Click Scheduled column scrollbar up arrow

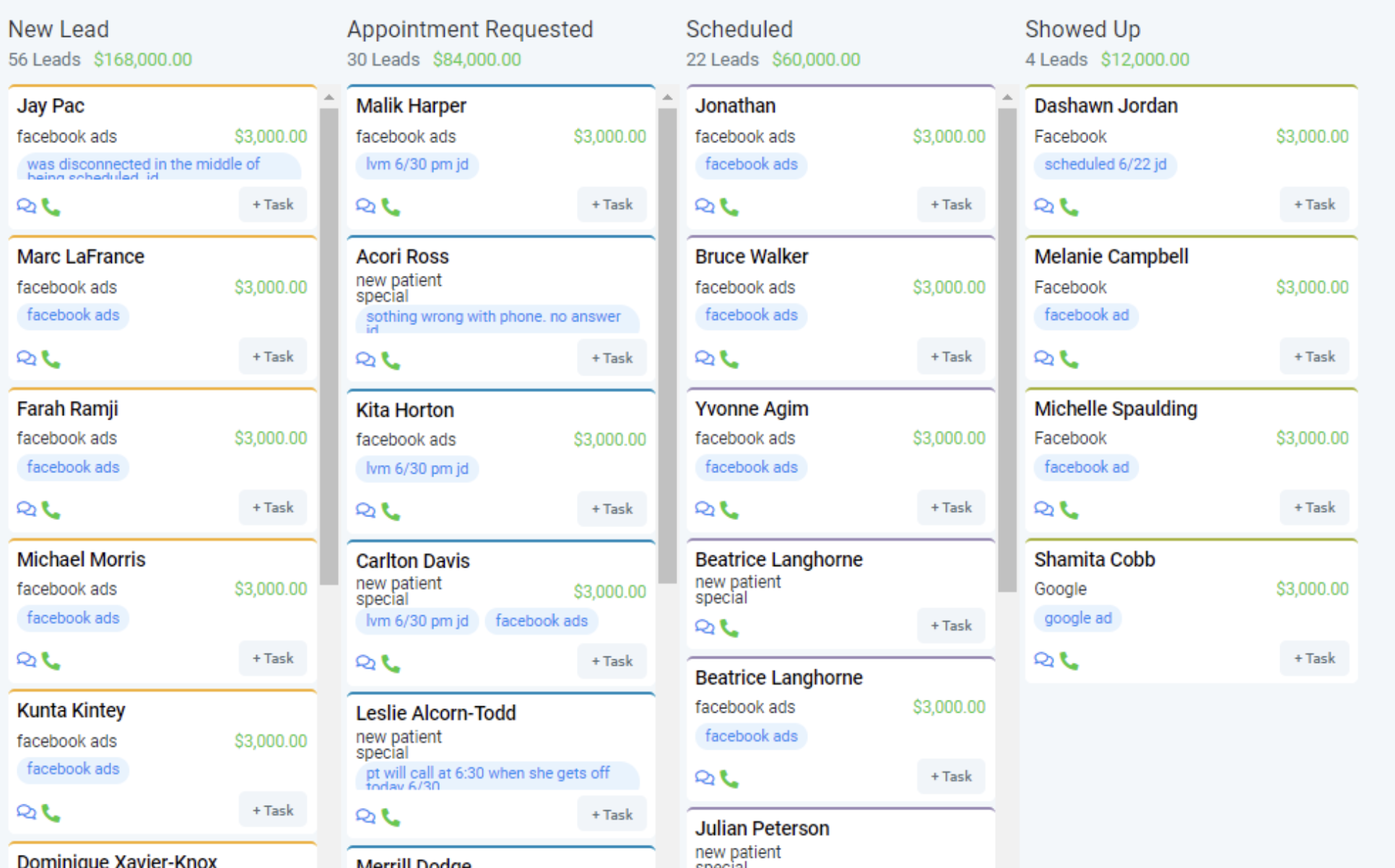[x=1007, y=97]
